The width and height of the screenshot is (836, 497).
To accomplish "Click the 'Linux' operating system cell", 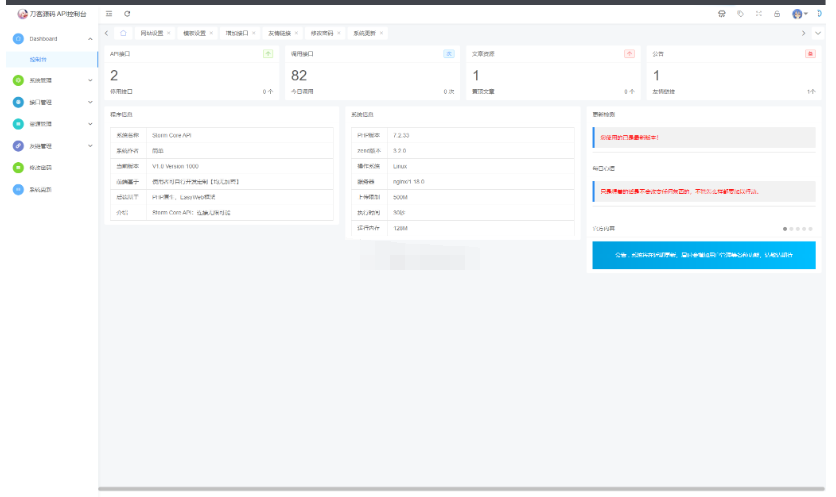I will tap(481, 166).
